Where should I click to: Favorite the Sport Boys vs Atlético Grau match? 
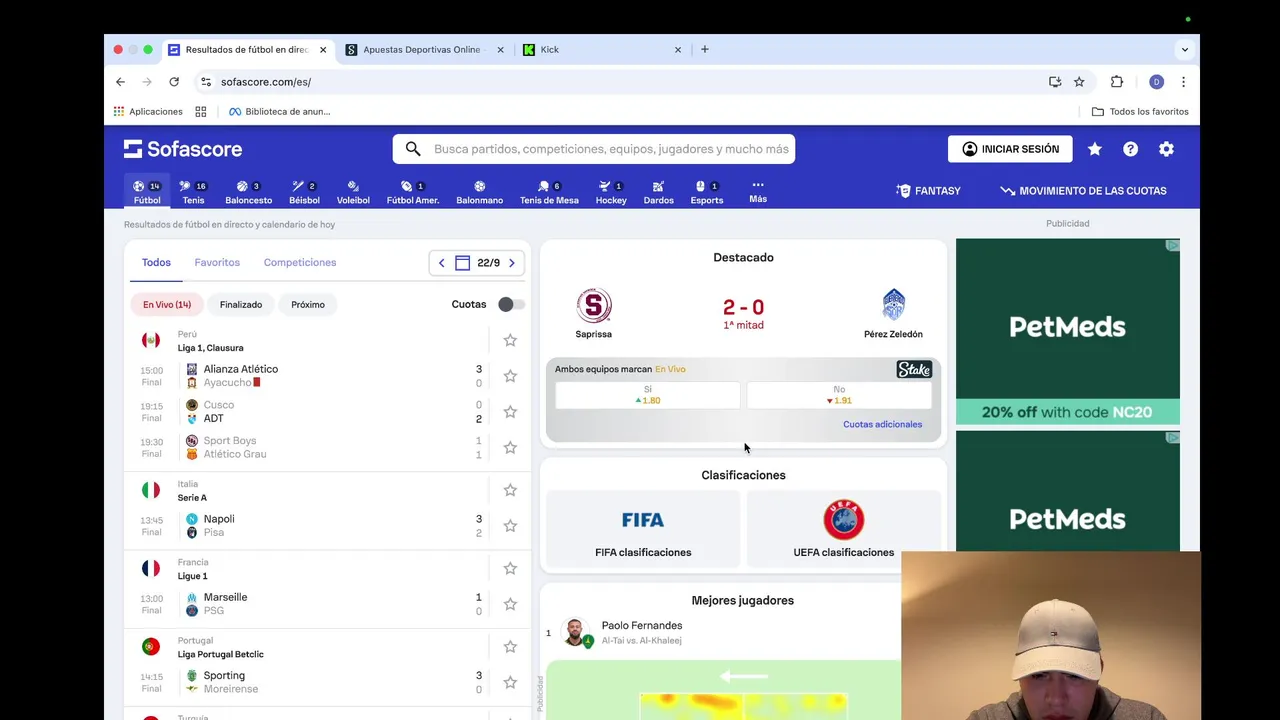510,447
